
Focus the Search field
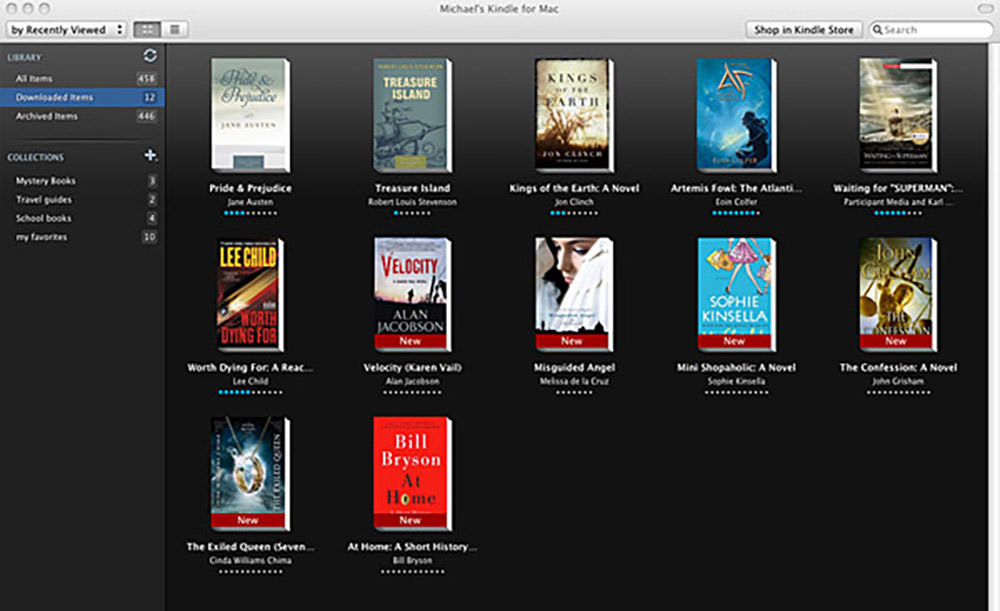[x=930, y=29]
